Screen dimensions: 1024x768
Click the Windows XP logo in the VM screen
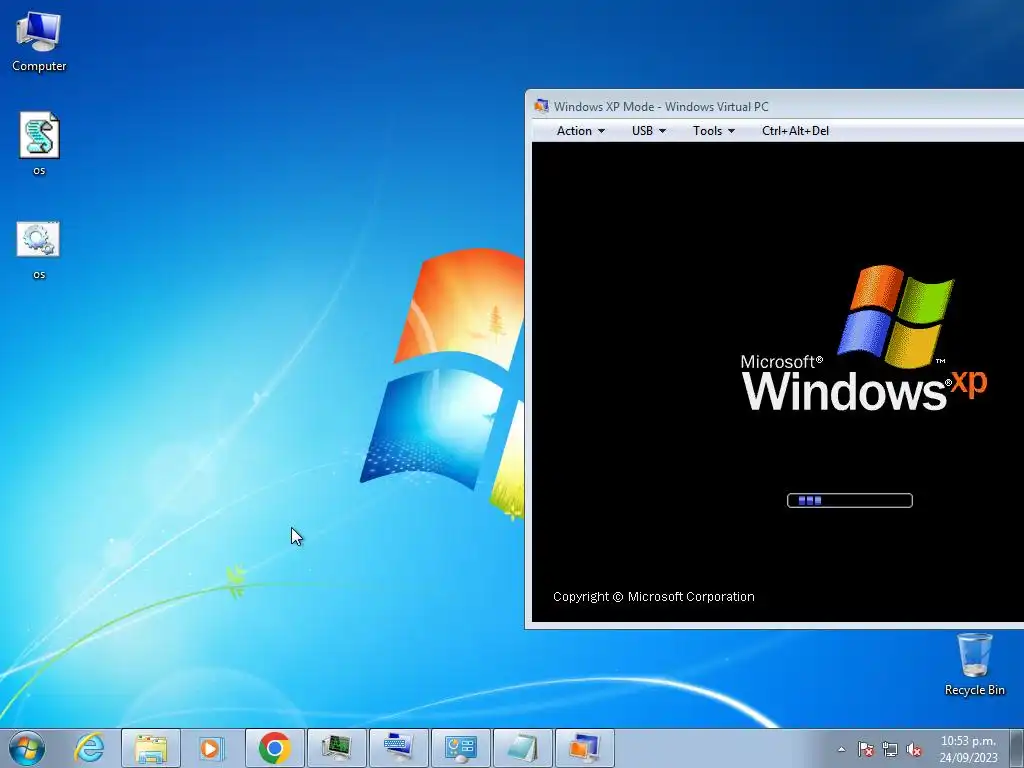coord(864,338)
